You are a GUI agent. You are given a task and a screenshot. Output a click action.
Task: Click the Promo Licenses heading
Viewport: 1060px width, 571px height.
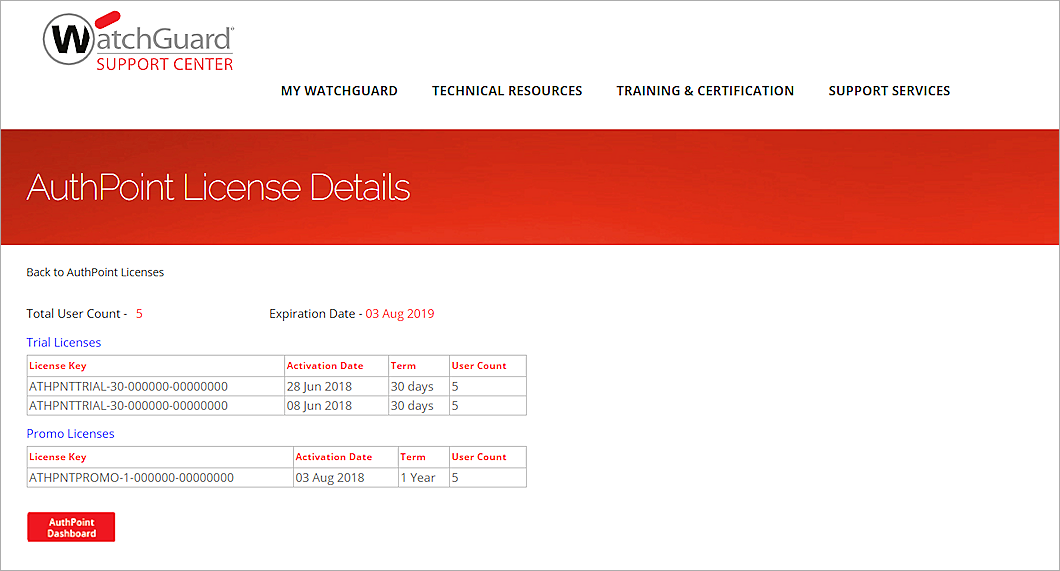point(70,434)
